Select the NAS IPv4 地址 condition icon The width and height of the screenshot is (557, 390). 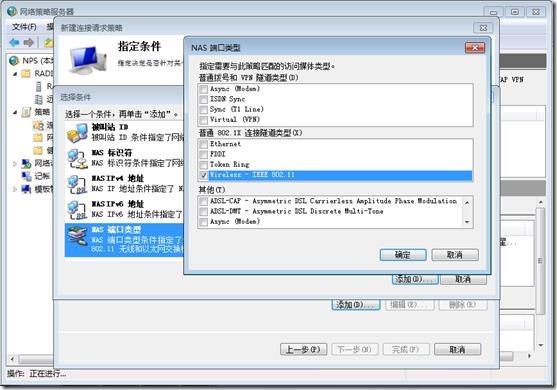77,184
